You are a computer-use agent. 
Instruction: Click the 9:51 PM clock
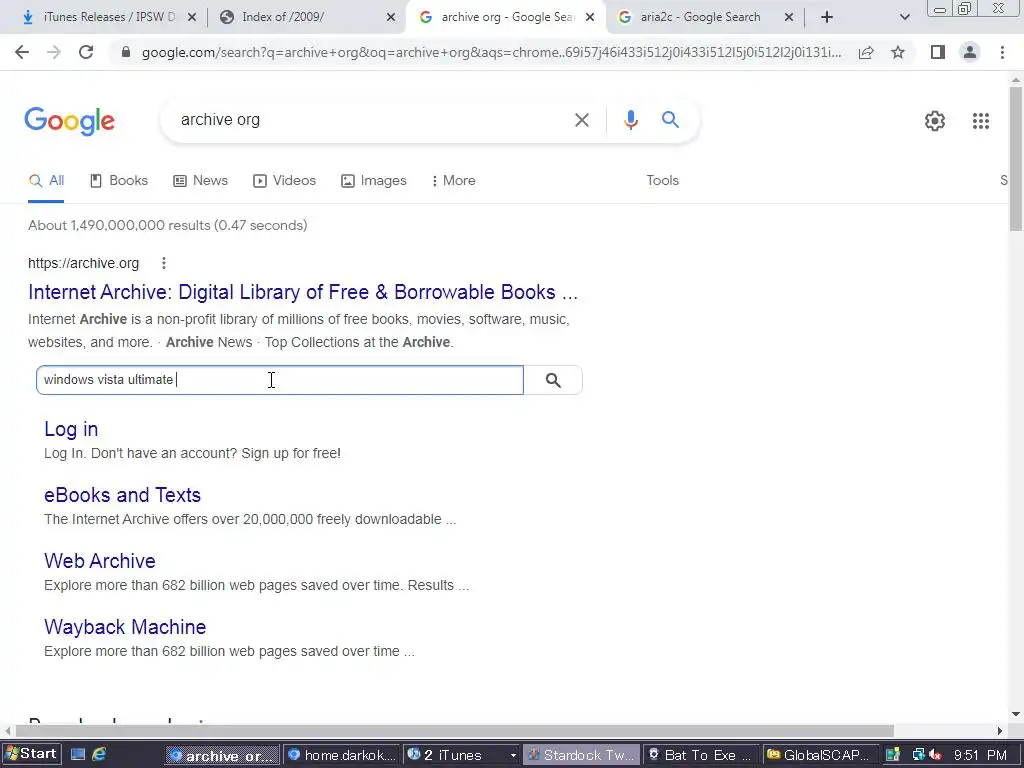click(980, 756)
